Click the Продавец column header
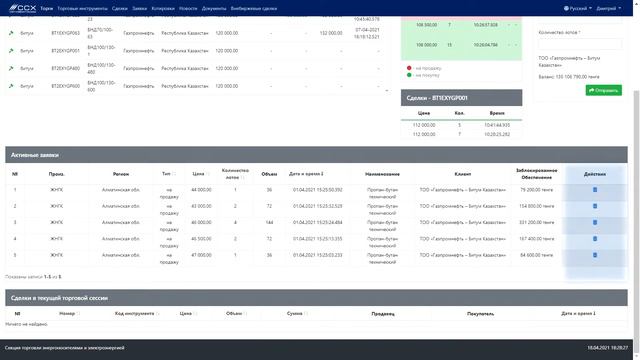640x360 pixels. point(383,314)
